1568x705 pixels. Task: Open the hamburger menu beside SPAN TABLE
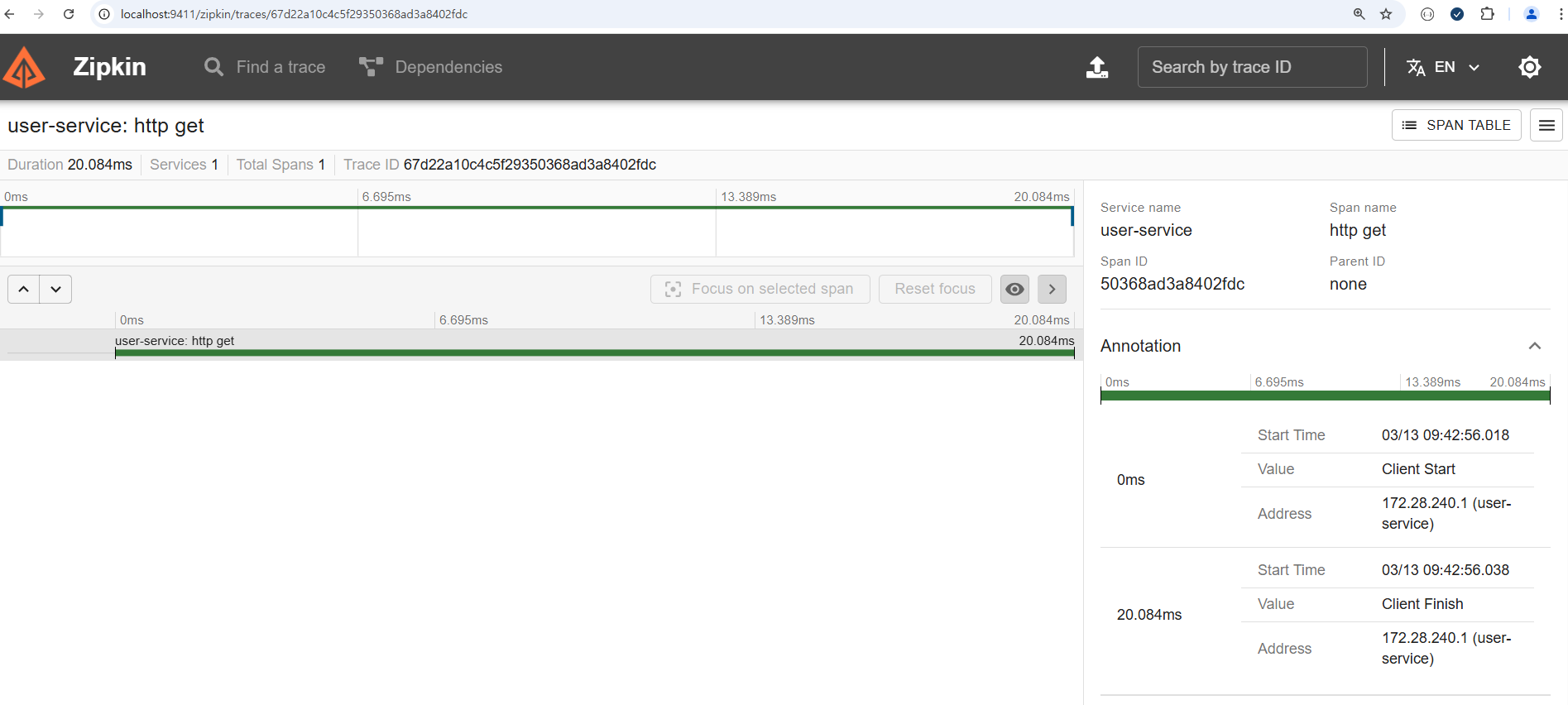(x=1546, y=125)
